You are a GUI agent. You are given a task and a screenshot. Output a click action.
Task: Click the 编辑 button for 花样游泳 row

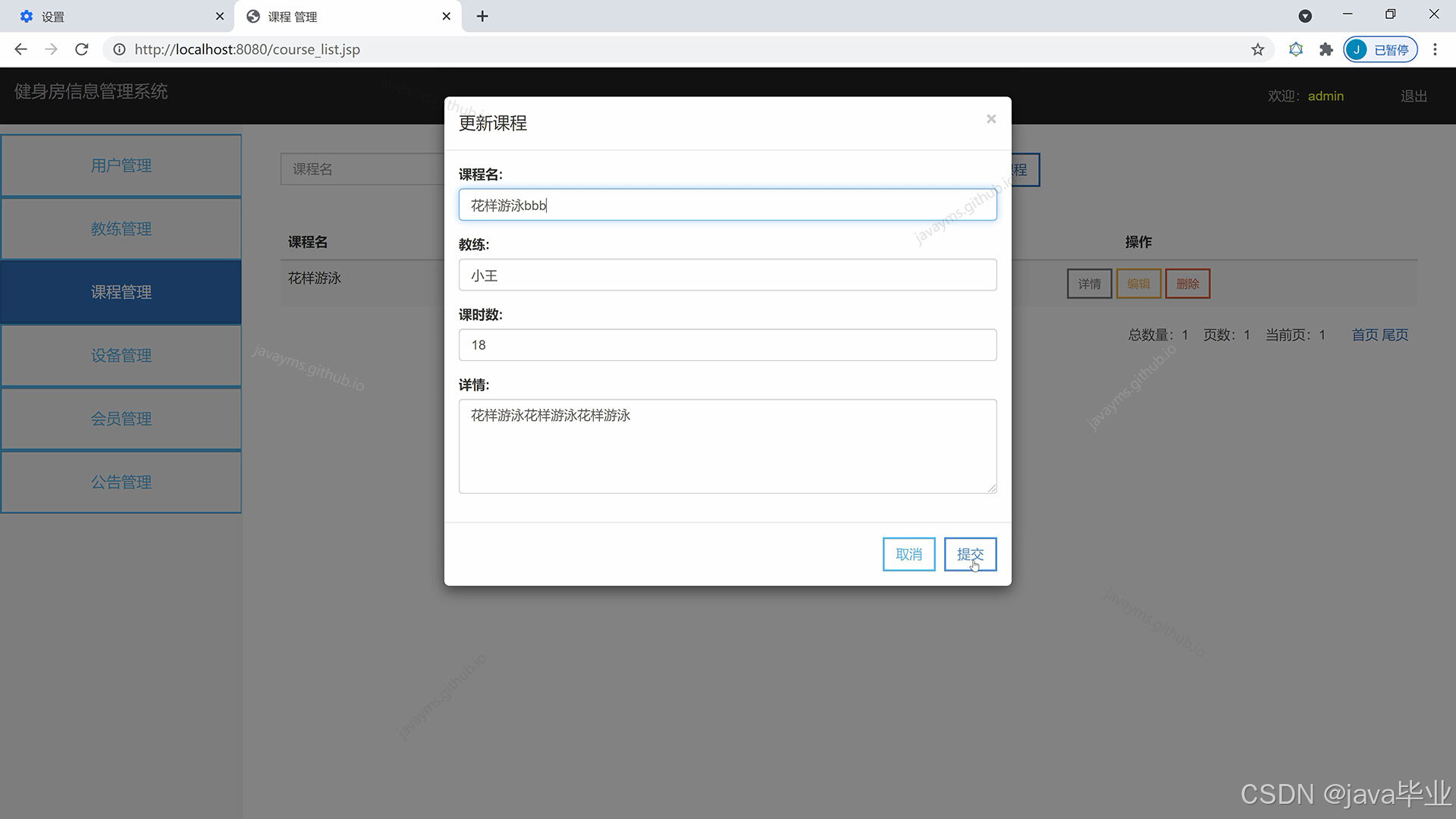coord(1138,284)
